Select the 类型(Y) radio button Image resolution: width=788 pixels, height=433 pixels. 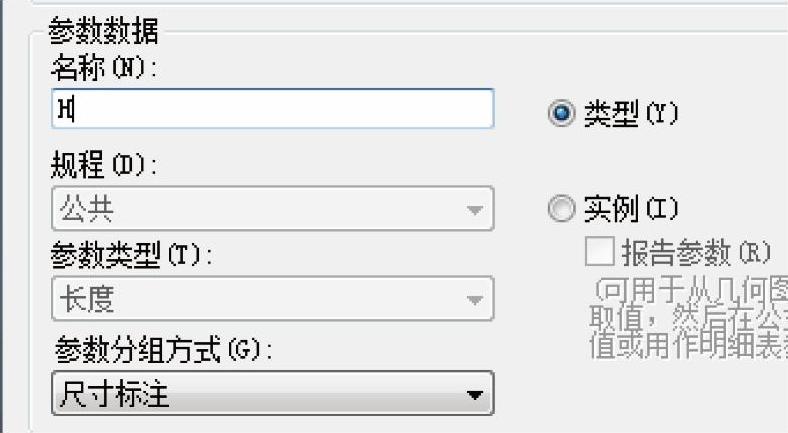tap(561, 113)
